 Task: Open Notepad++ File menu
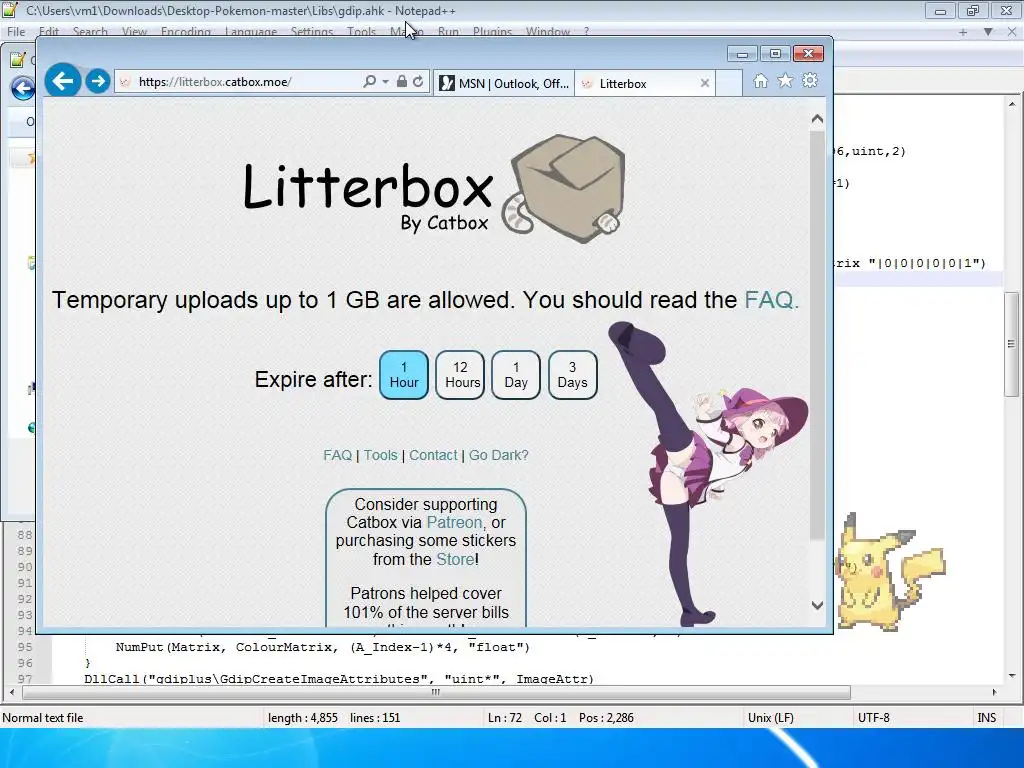click(16, 31)
